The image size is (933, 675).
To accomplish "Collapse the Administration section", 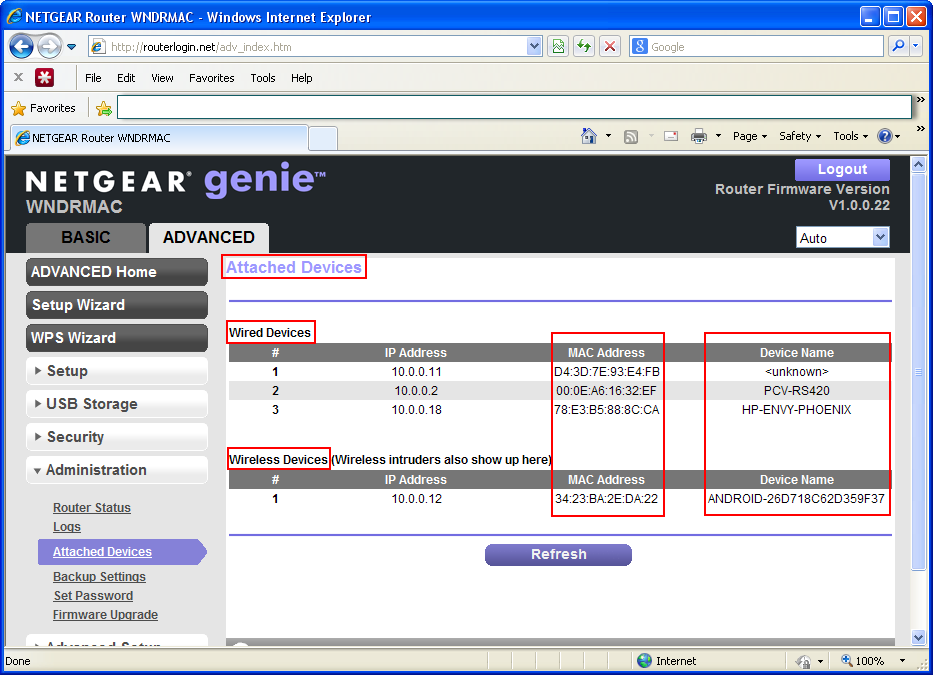I will (x=117, y=470).
